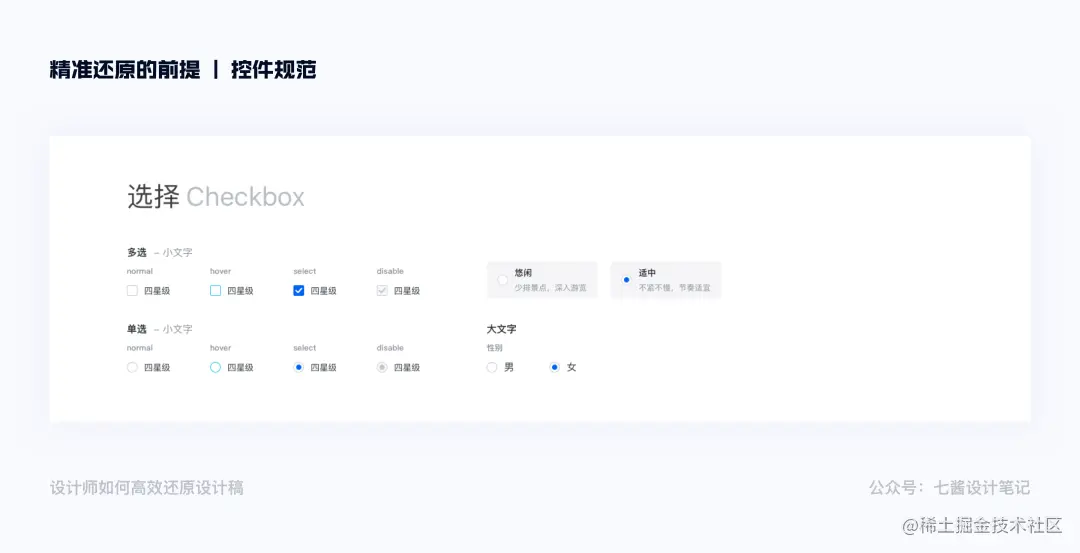Select the 男 gender radio button
The width and height of the screenshot is (1080, 553).
coord(492,367)
